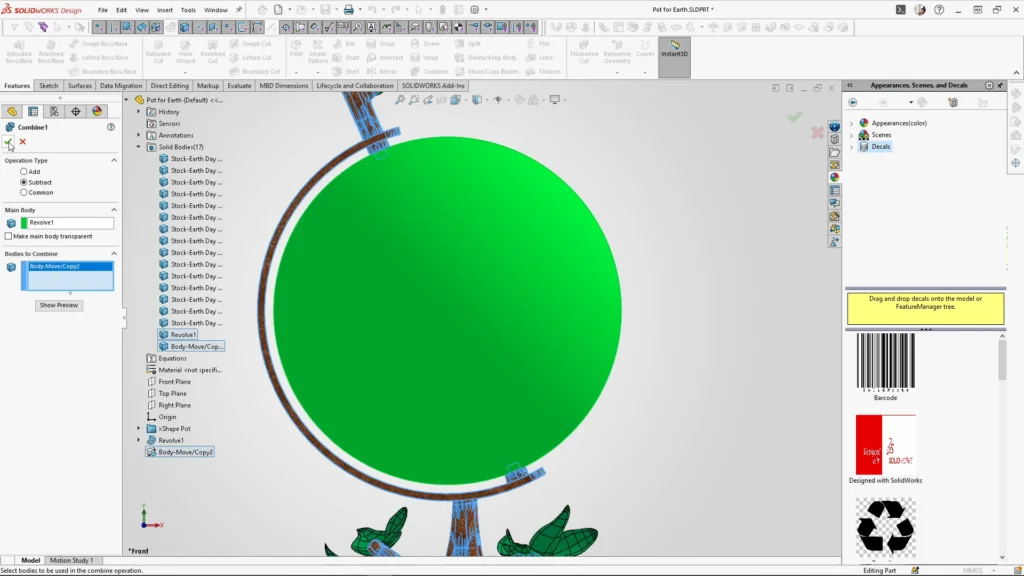The image size is (1024, 576).
Task: Switch to the FeatureManager design tree tab icon
Action: pyautogui.click(x=12, y=112)
